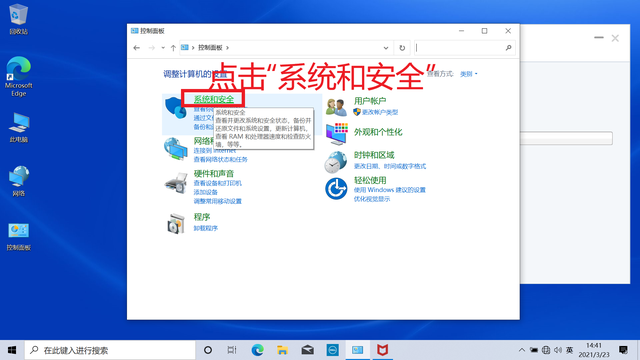Click 使用 Windows 建议的设置 link
640x360 pixels.
click(389, 190)
